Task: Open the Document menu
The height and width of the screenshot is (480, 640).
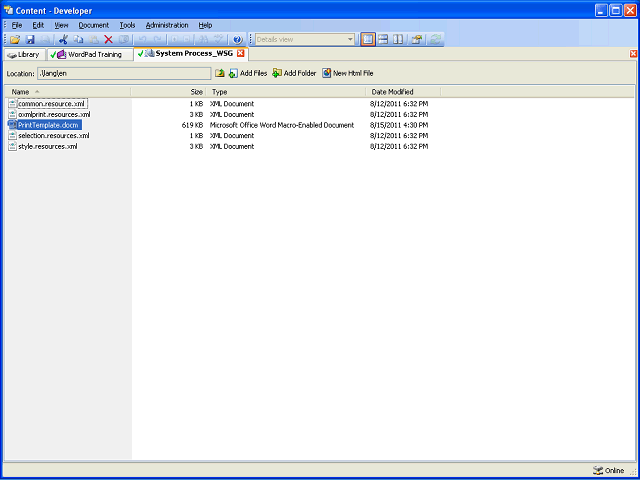Action: 94,25
